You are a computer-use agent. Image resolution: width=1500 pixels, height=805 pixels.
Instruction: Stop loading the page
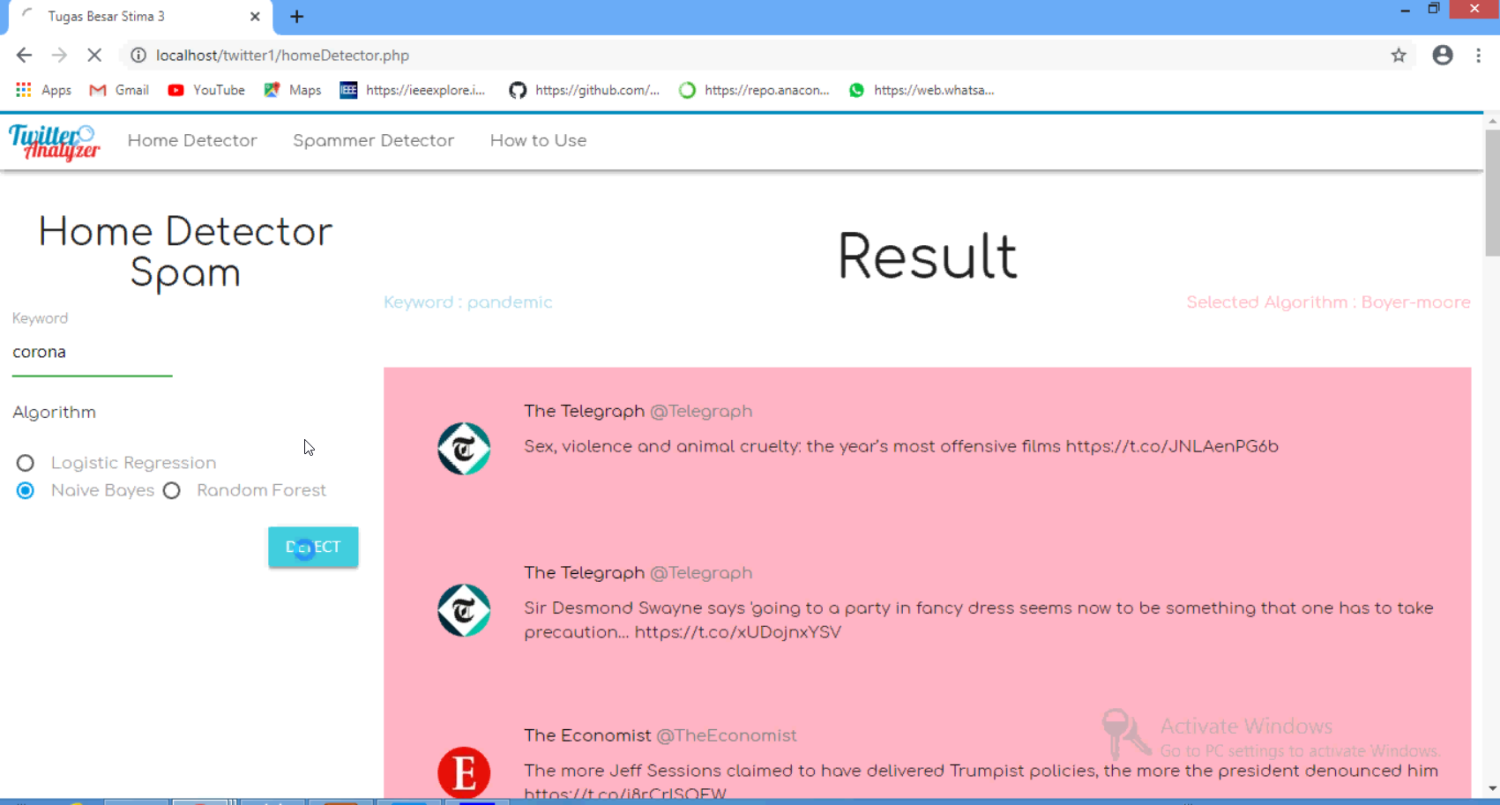pos(94,55)
